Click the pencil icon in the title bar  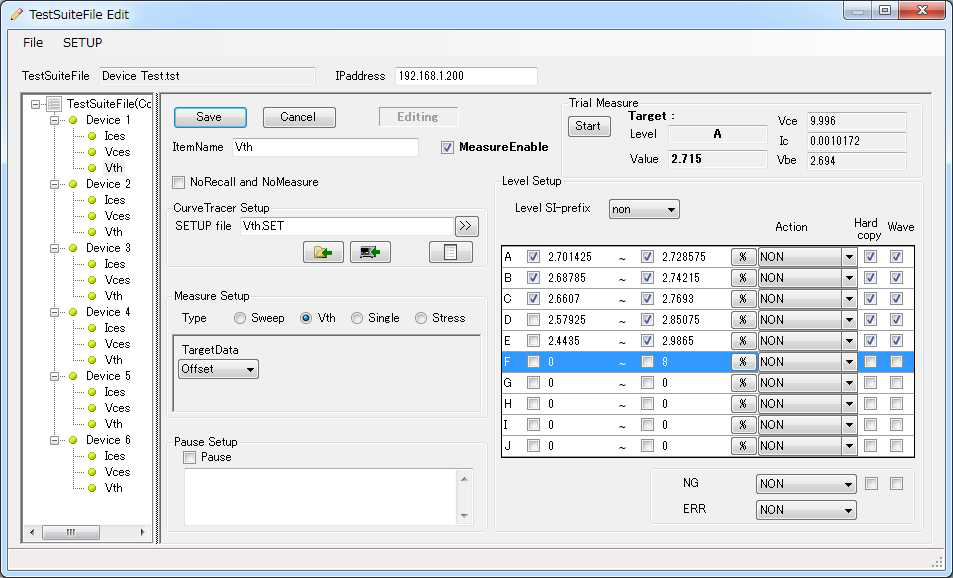tap(17, 14)
